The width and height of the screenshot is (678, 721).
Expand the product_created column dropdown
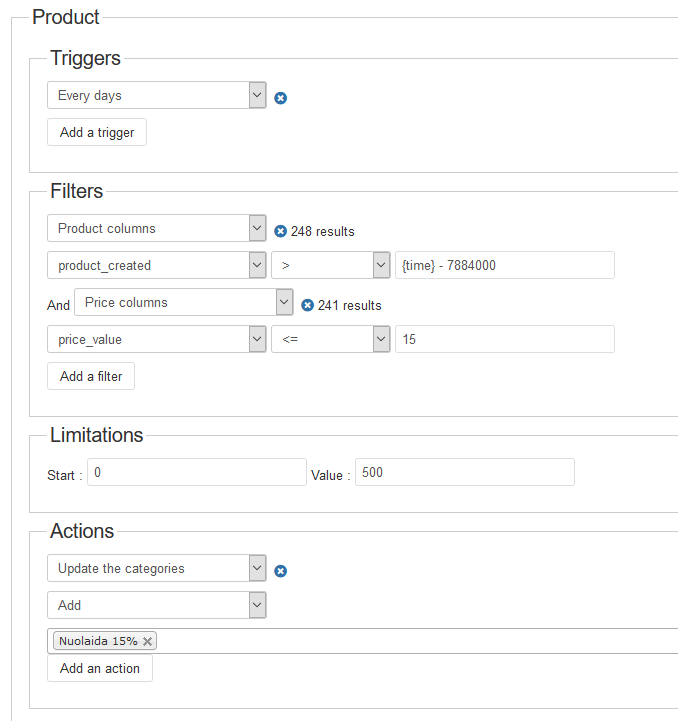[x=157, y=265]
